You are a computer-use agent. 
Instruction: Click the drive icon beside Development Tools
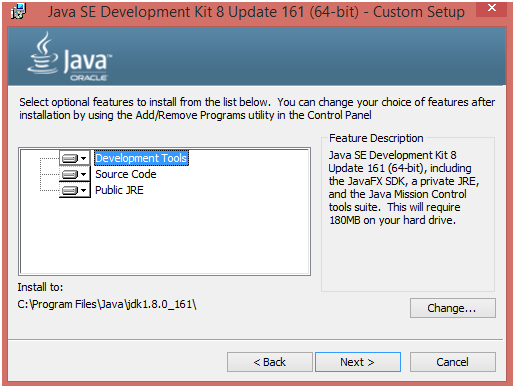point(70,158)
